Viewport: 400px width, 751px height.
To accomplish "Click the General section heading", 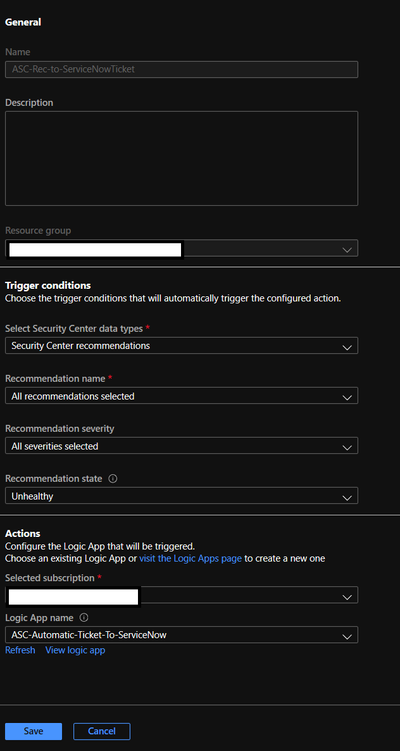I will pyautogui.click(x=23, y=22).
